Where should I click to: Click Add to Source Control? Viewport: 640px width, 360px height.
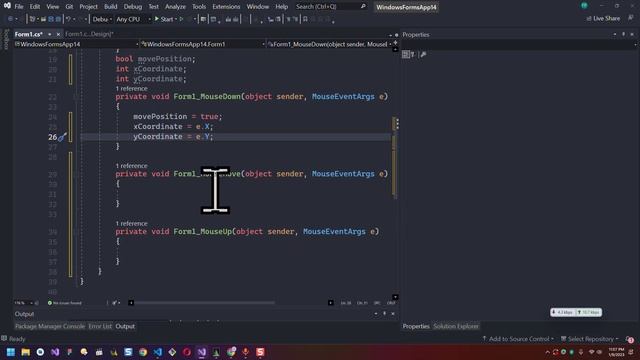pyautogui.click(x=518, y=339)
